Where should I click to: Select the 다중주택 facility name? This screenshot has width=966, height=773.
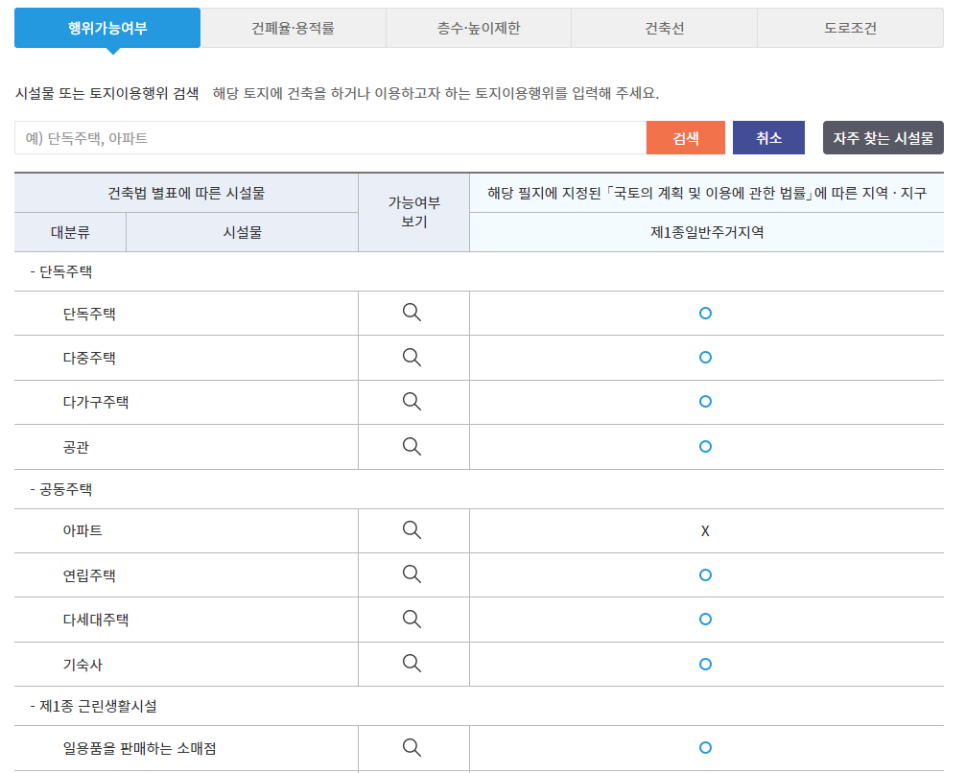click(89, 358)
